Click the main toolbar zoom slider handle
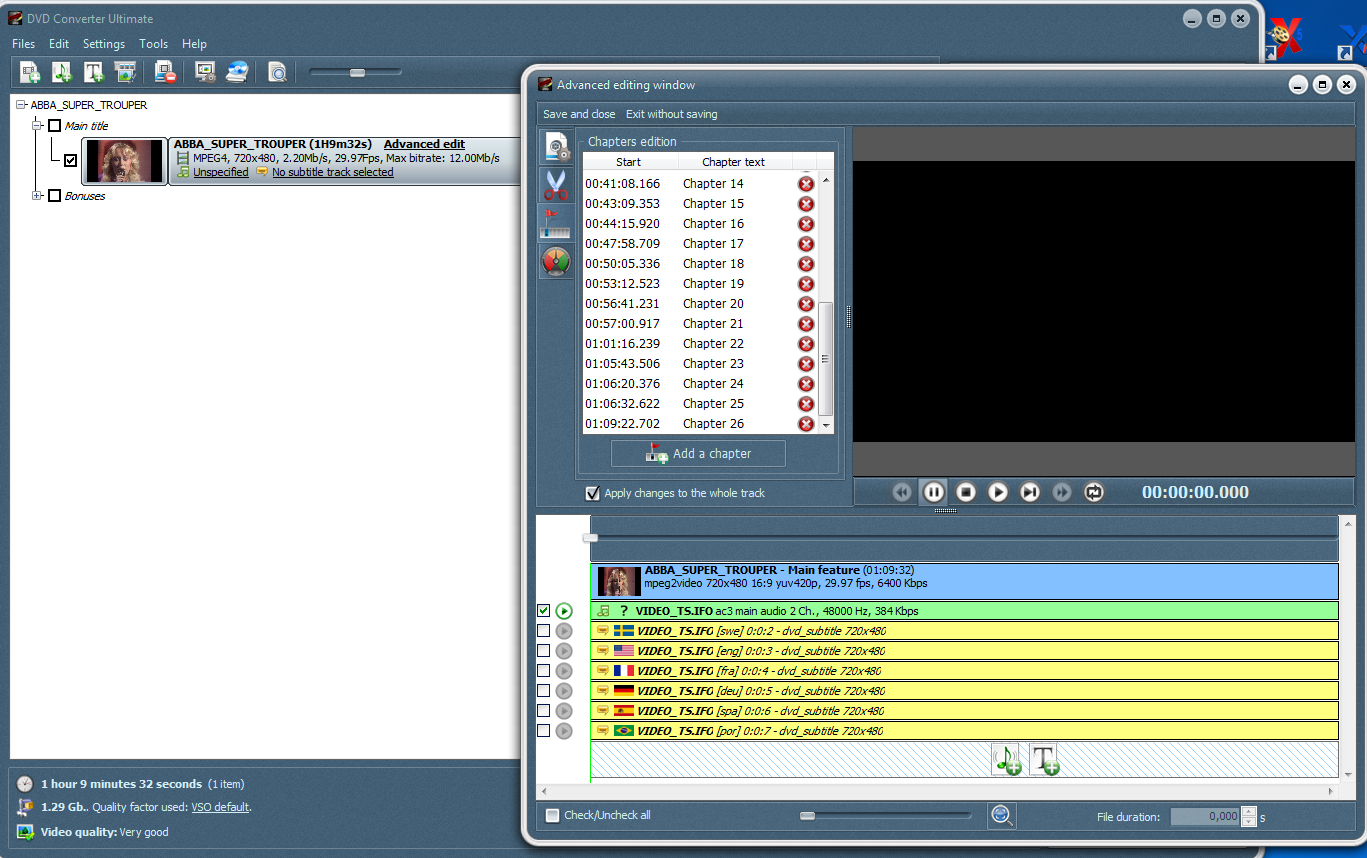1367x858 pixels. click(x=357, y=72)
